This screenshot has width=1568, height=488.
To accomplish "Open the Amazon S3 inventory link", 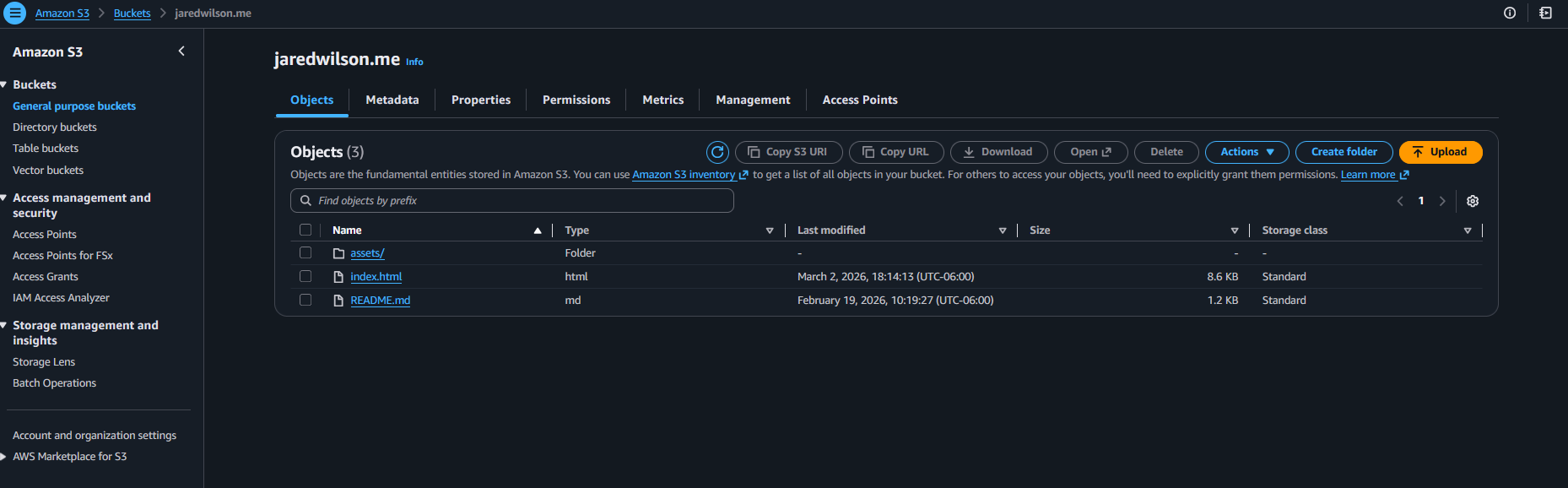I will click(x=684, y=175).
